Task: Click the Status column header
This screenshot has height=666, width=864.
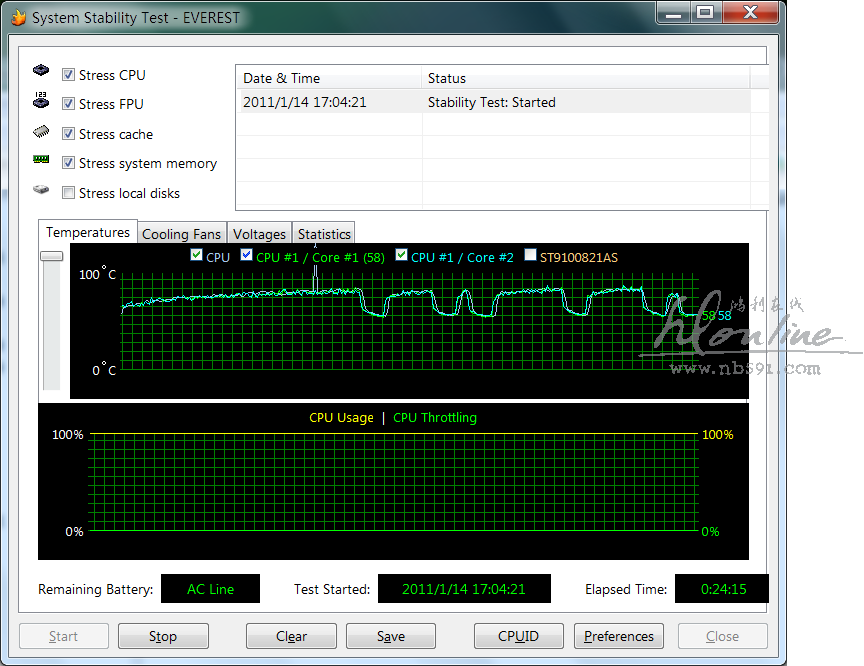Action: (586, 78)
